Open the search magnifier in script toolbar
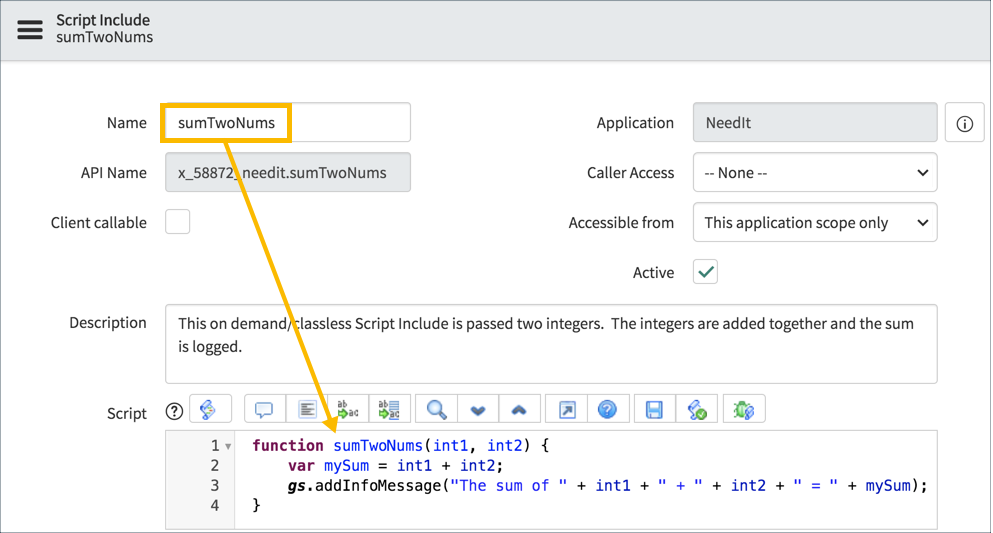 pyautogui.click(x=436, y=410)
